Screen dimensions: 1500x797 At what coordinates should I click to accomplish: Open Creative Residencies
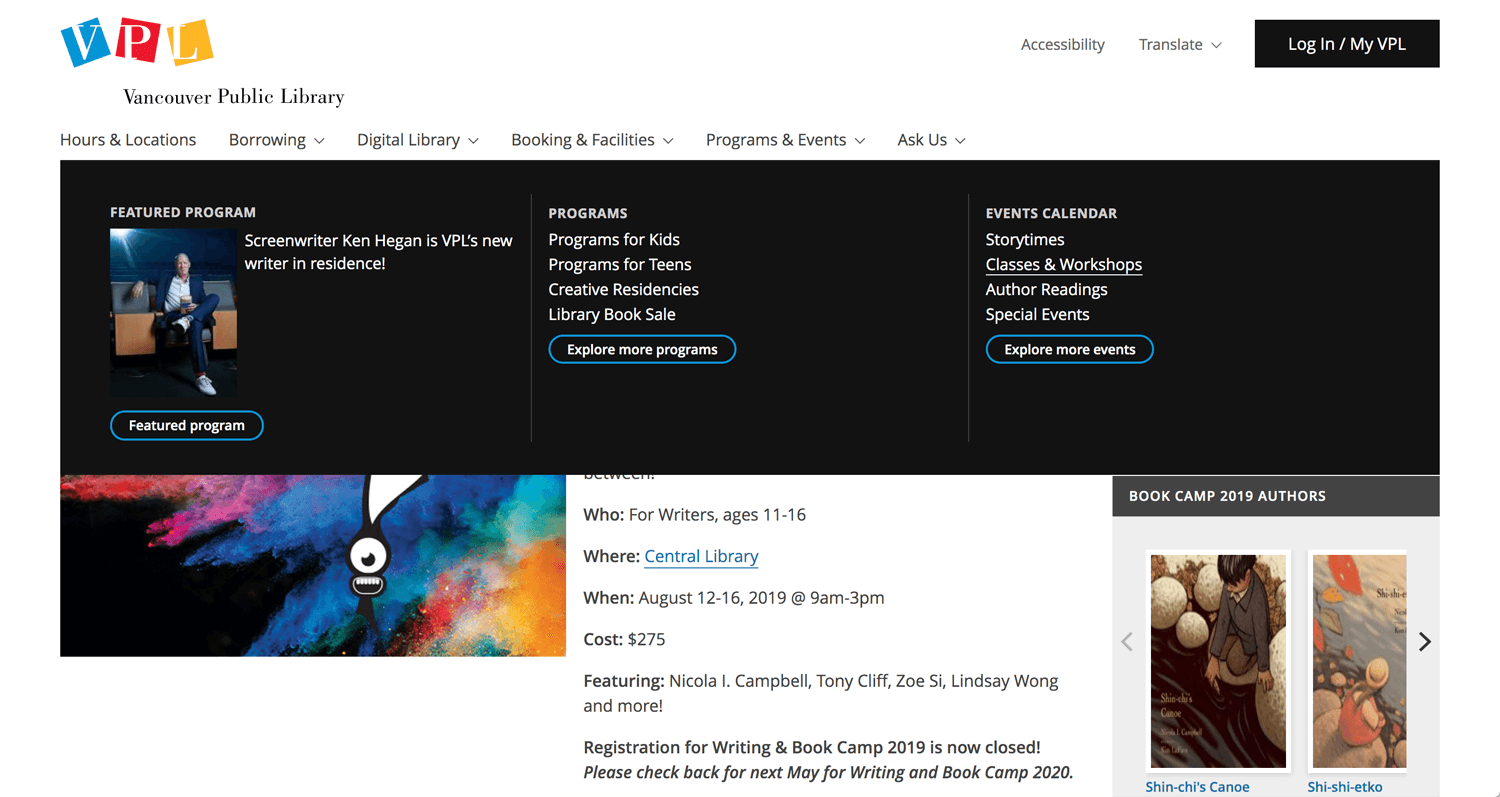click(x=624, y=290)
